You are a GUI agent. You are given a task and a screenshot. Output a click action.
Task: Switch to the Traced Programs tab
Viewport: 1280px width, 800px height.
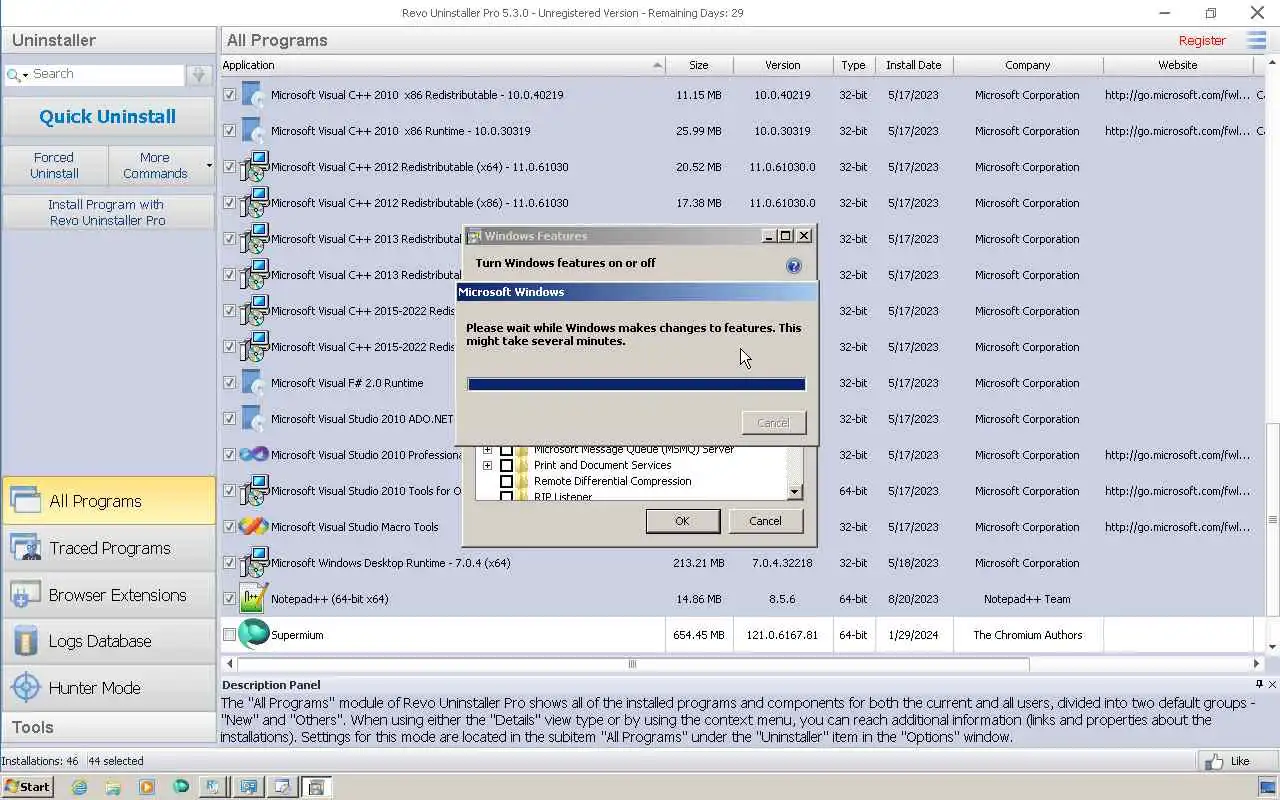coord(109,548)
